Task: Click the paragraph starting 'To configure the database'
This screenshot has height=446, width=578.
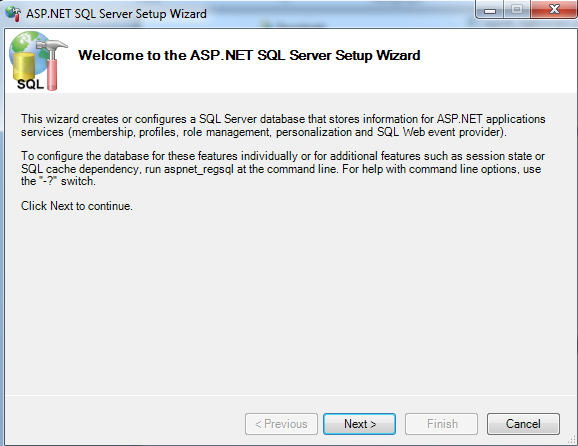Action: (x=283, y=168)
